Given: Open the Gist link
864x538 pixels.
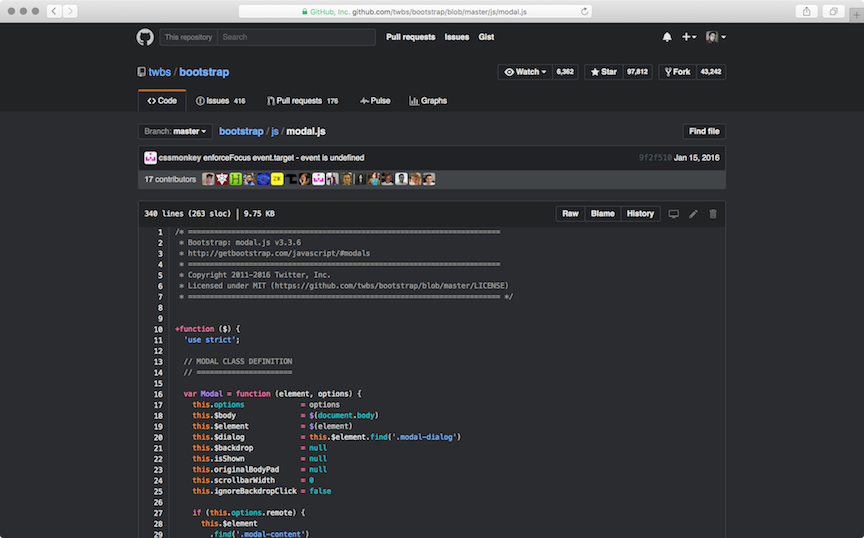Looking at the screenshot, I should [x=486, y=37].
